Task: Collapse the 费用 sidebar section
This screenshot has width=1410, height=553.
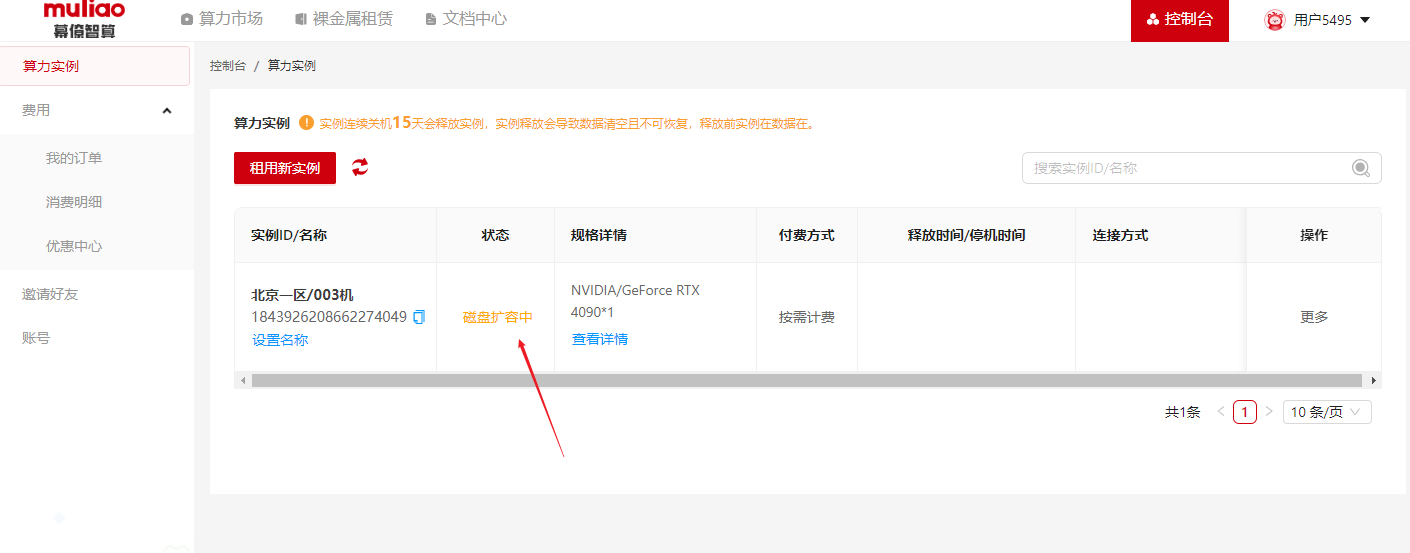Action: (97, 110)
